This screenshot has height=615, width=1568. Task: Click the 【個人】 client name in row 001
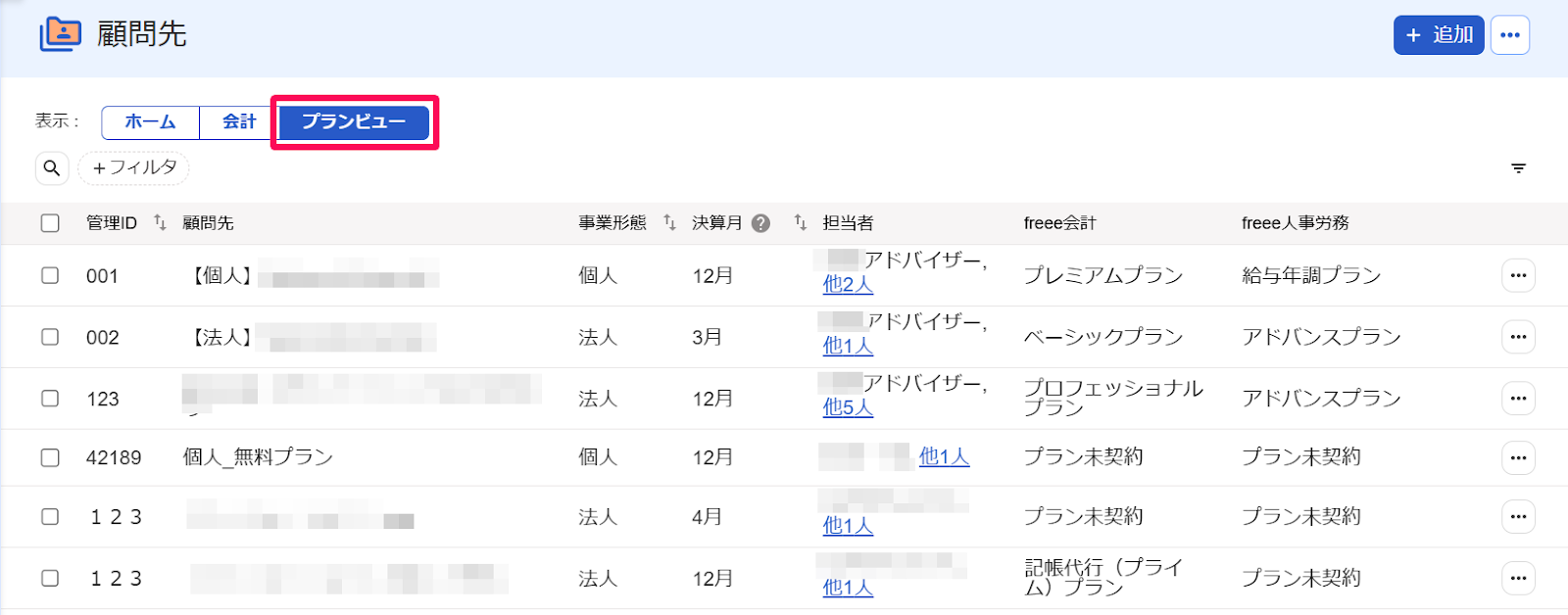[312, 276]
